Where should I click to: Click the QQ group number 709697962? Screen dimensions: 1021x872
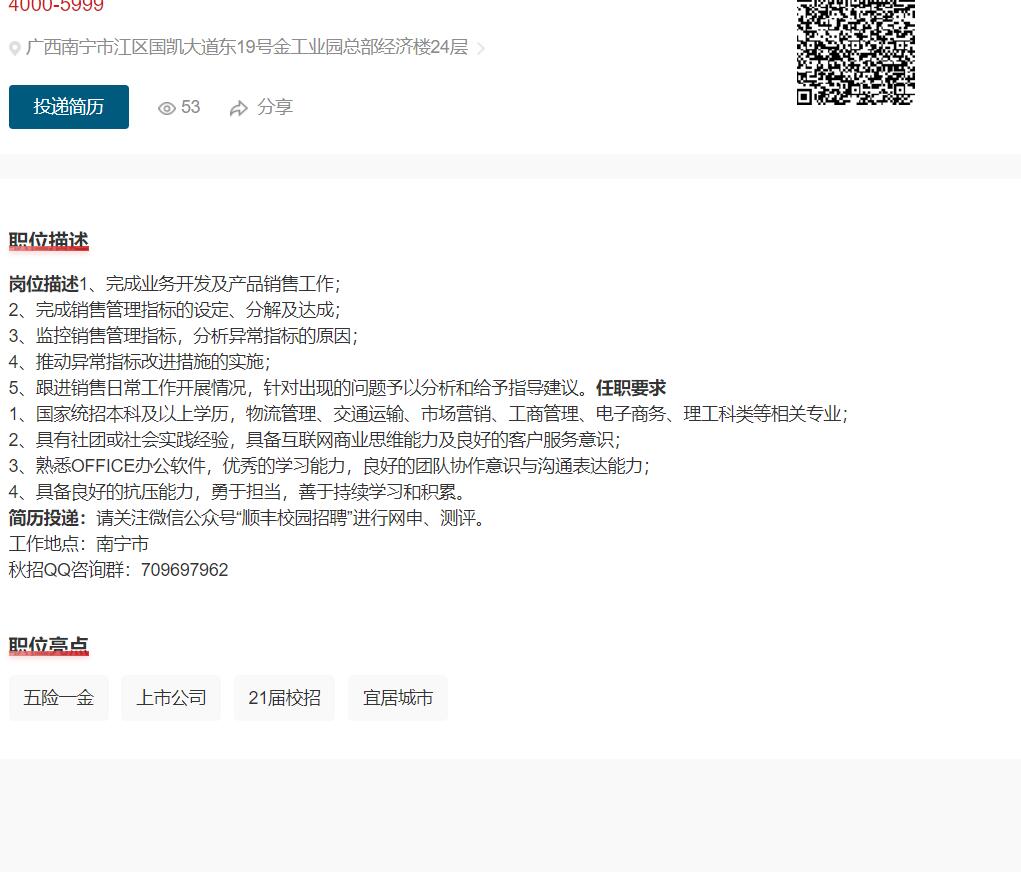184,570
